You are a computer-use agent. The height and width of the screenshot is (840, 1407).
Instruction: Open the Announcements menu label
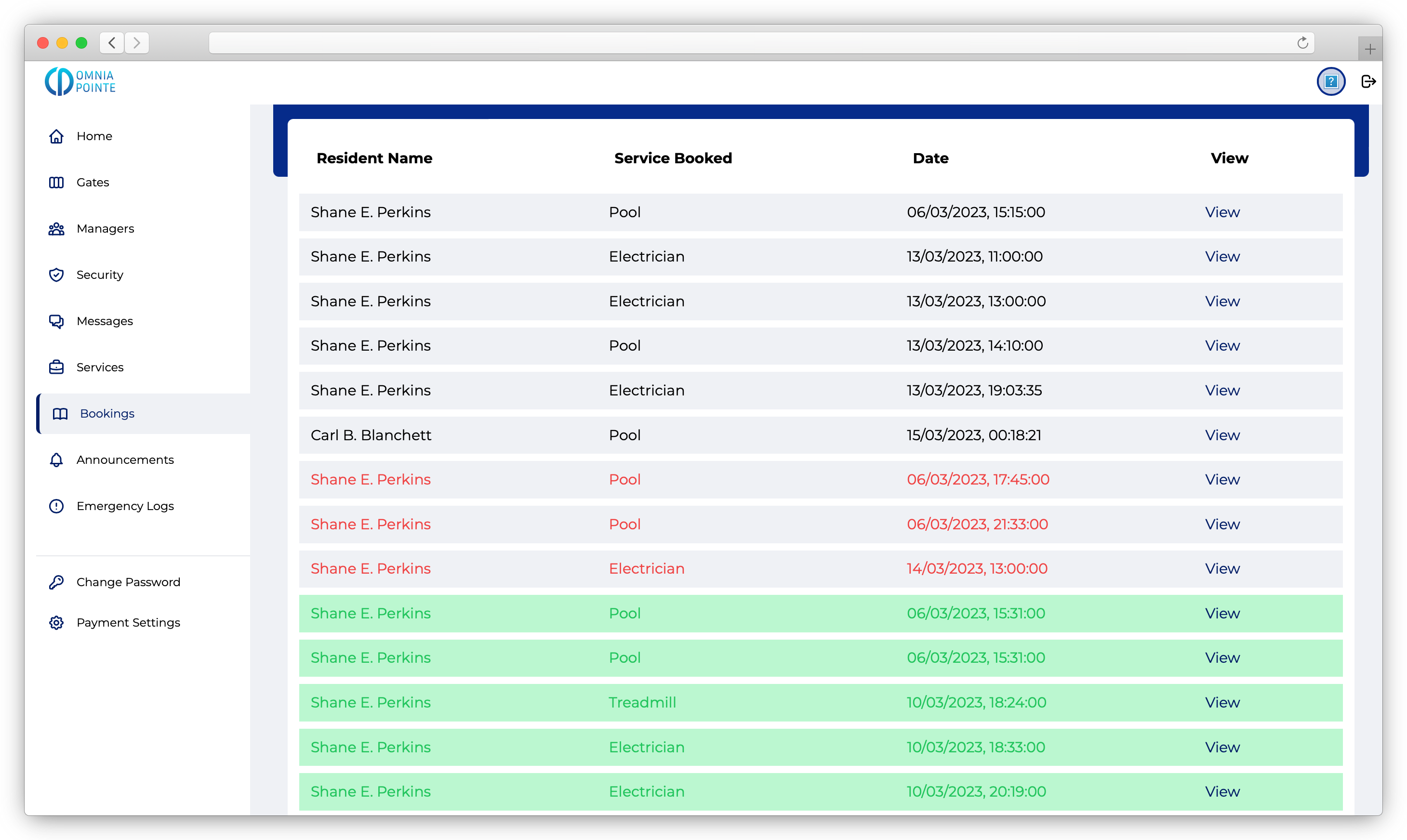click(x=125, y=459)
